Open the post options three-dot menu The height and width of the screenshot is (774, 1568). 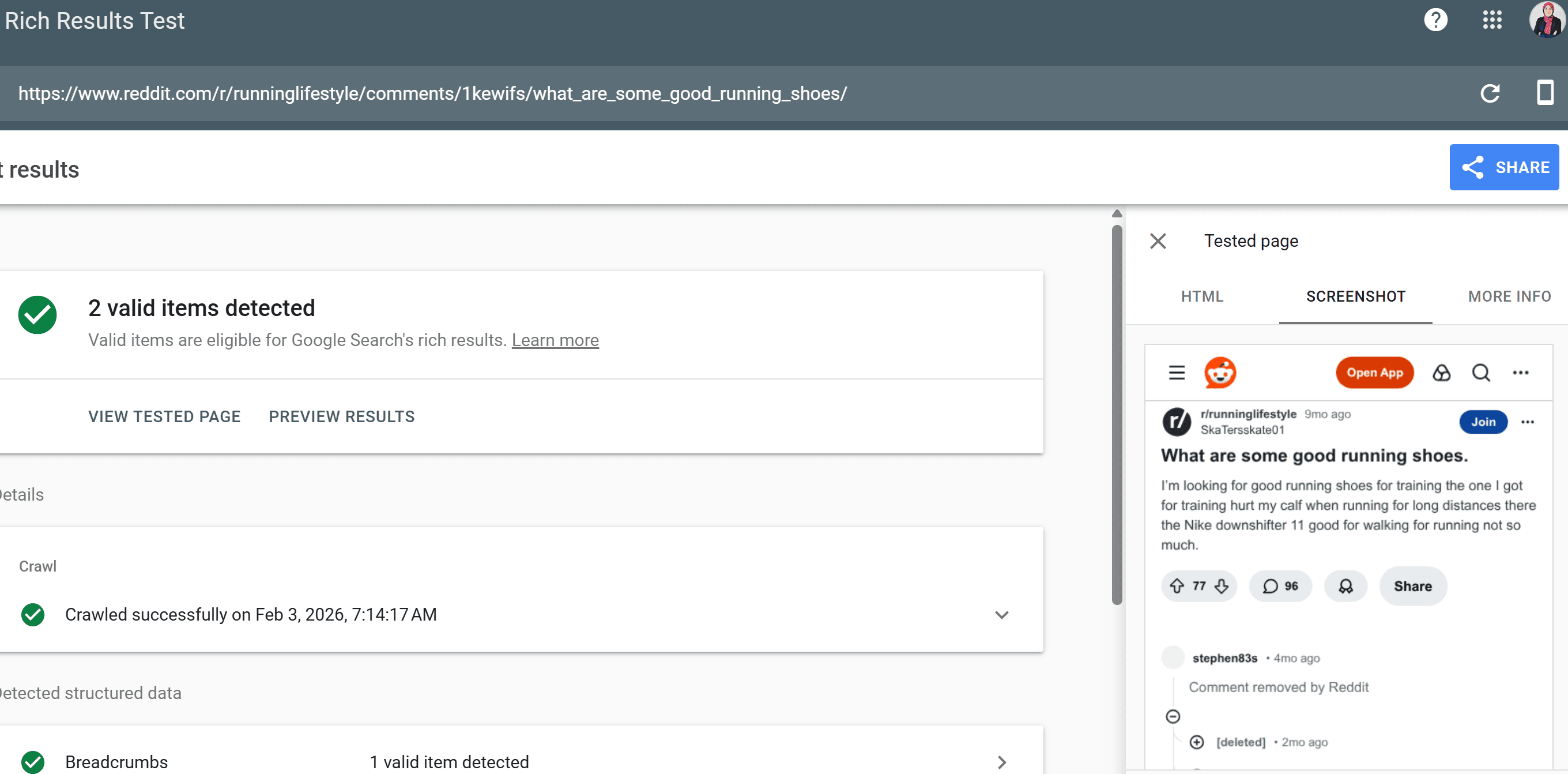pyautogui.click(x=1527, y=422)
